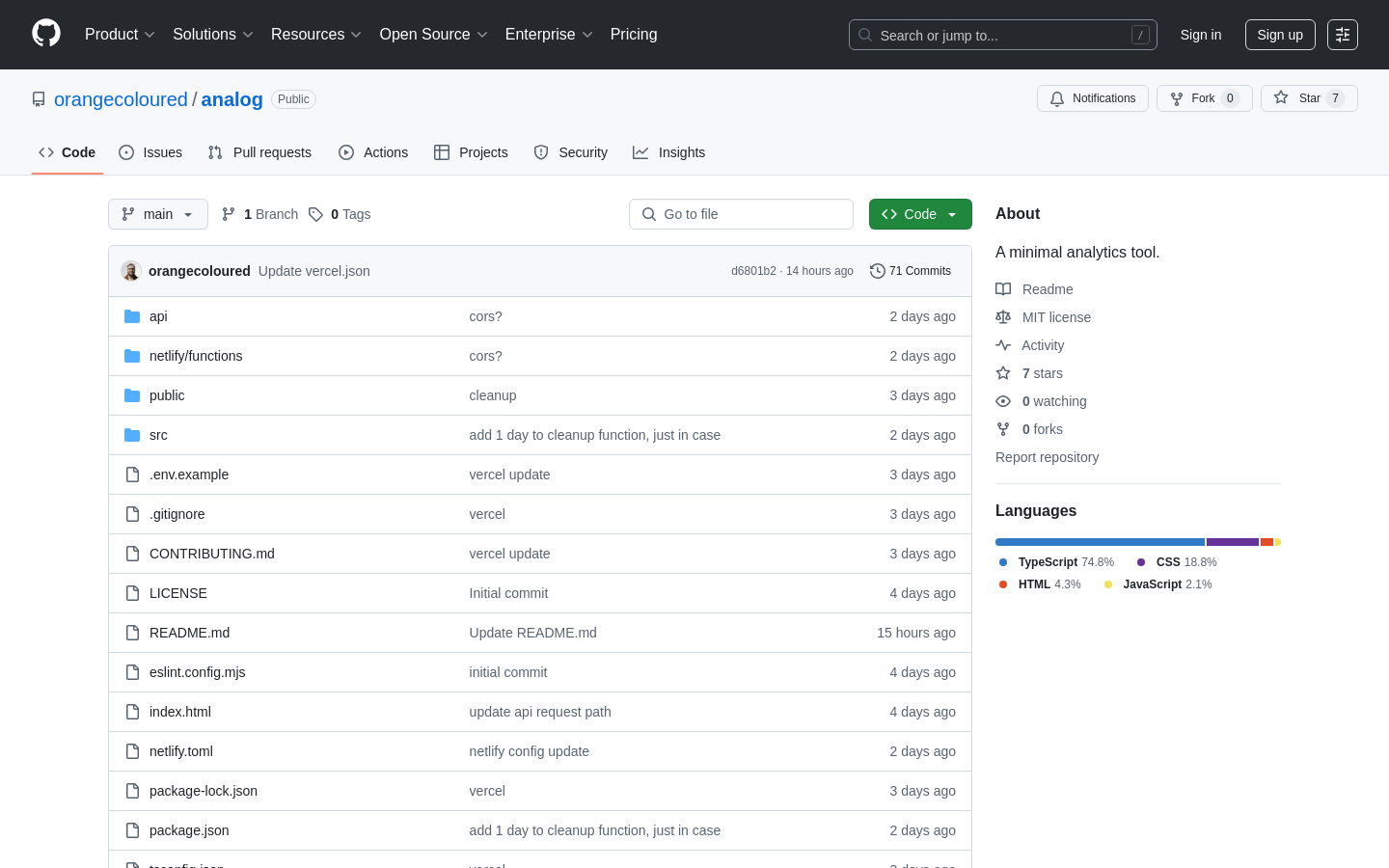Click the Go to file search box

(x=741, y=214)
